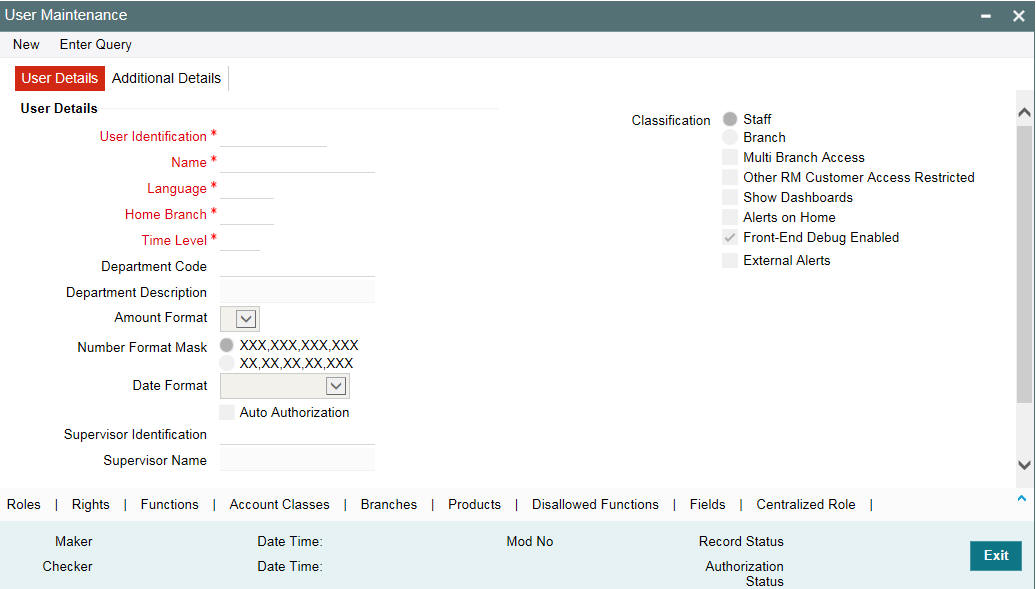Open the Functions subsystem
Screen dimensions: 1036x589
[x=169, y=504]
